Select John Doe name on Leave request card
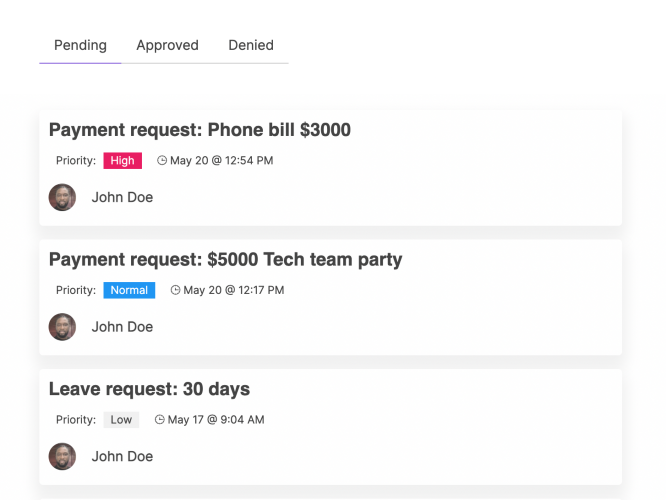The width and height of the screenshot is (666, 500). pos(122,456)
